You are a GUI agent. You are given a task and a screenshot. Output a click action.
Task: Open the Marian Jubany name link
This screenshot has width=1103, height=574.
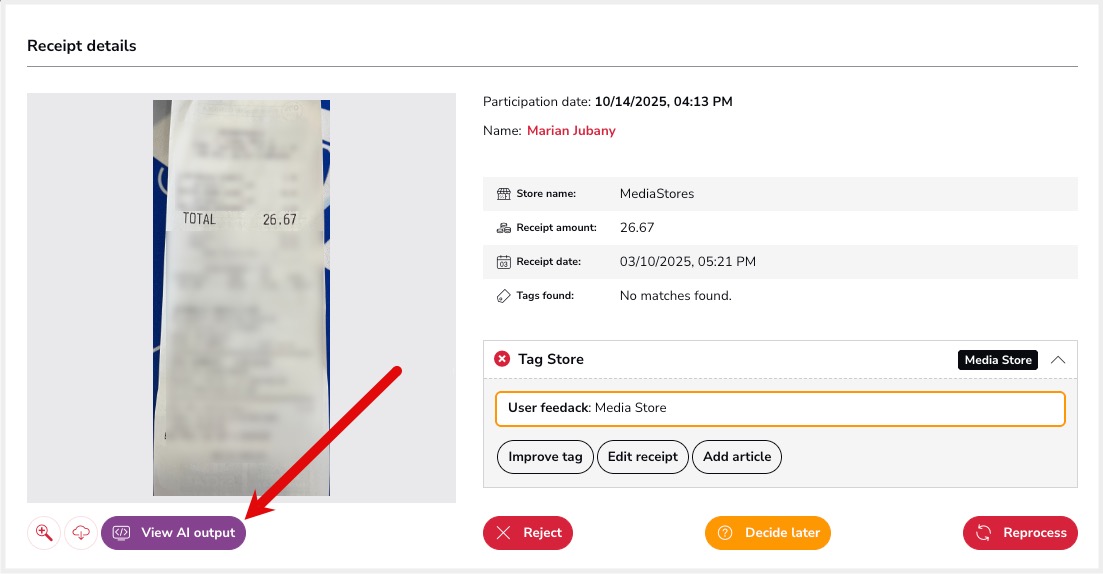tap(571, 131)
